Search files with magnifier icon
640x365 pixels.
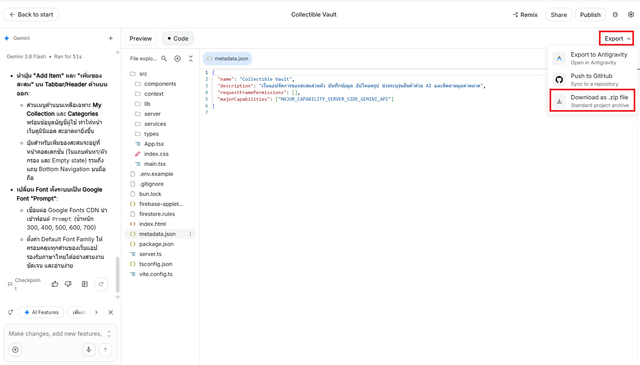pos(164,59)
